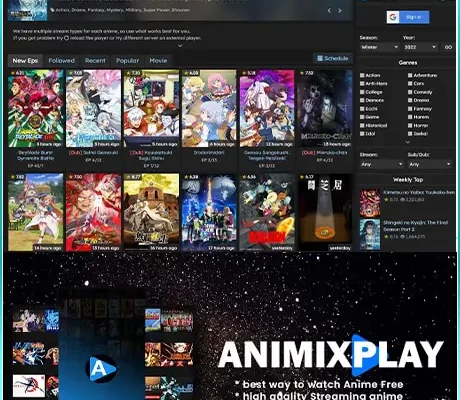
Task: Check the Fantasy genre box
Action: click(410, 109)
